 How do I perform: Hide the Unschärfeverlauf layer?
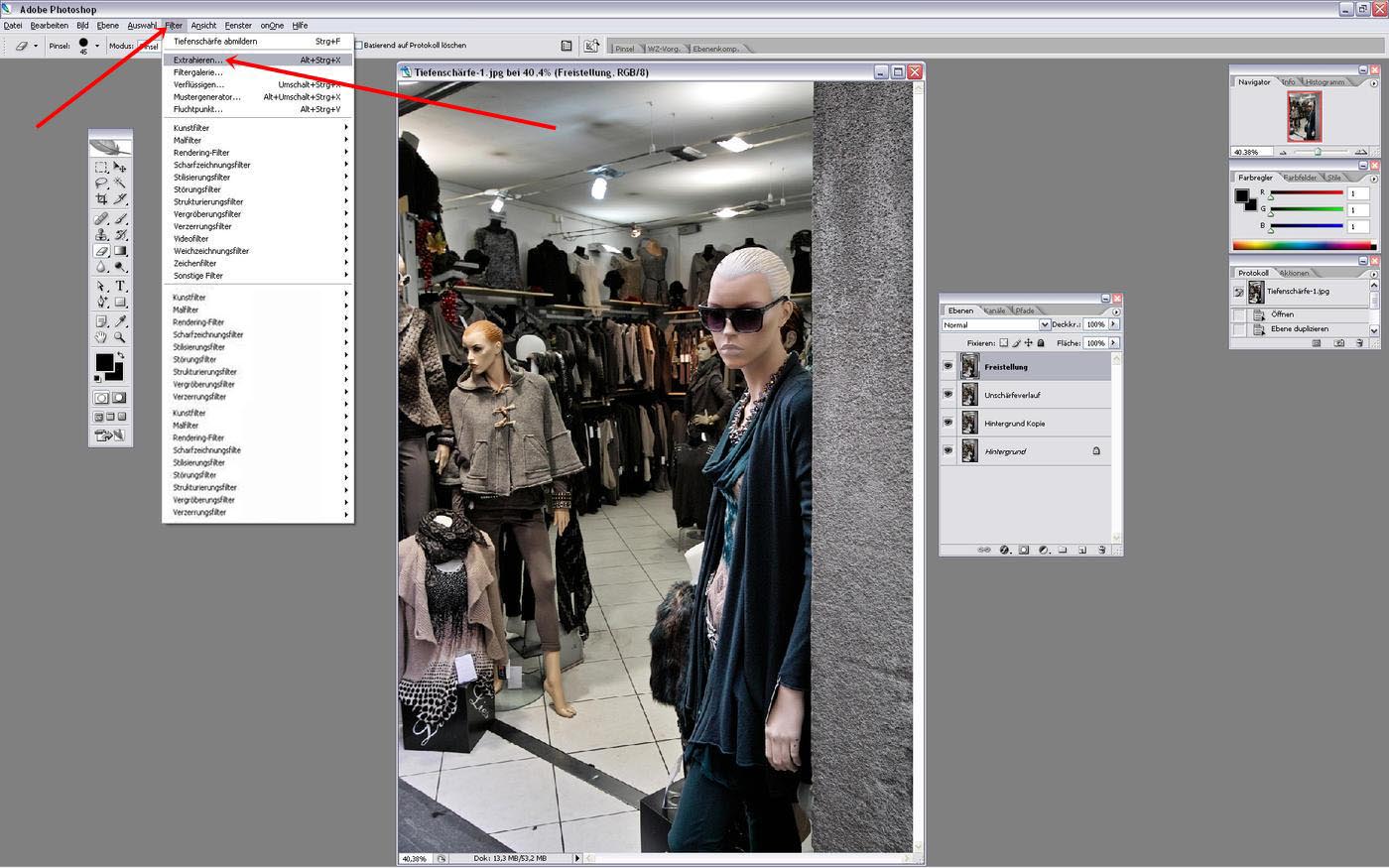pos(947,394)
